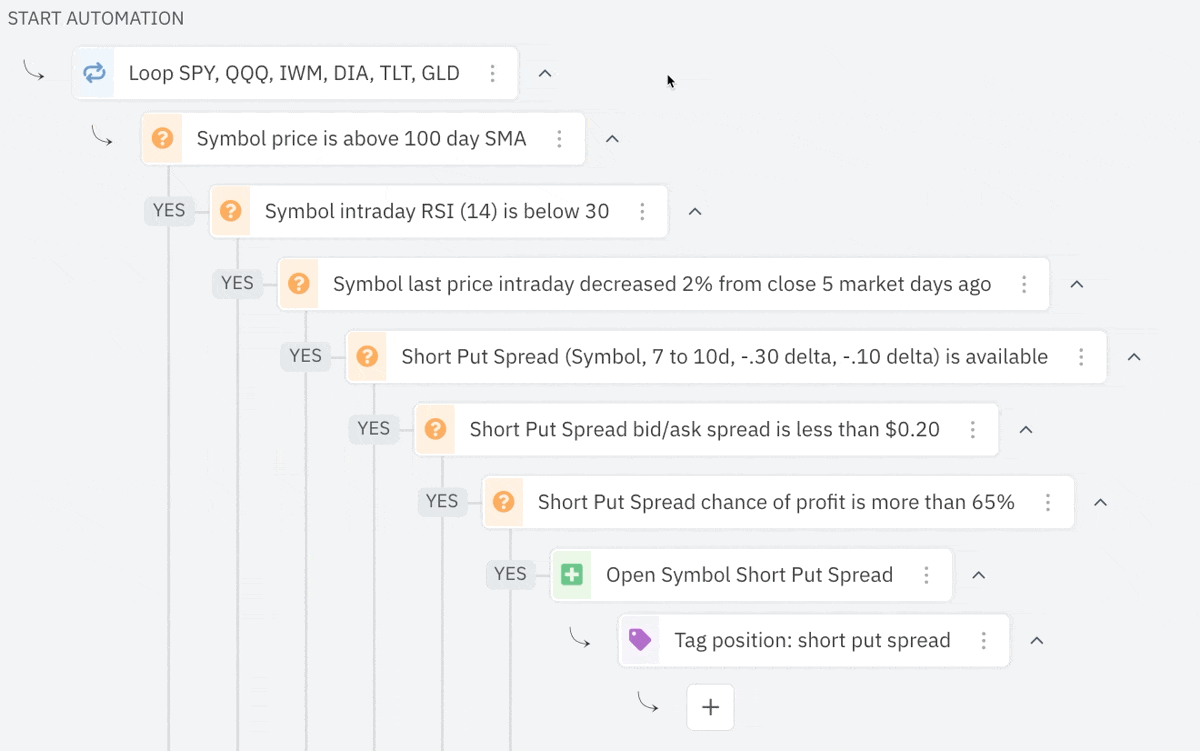Click the orange decision icon on SMA condition
Viewport: 1200px width, 751px height.
pos(162,139)
